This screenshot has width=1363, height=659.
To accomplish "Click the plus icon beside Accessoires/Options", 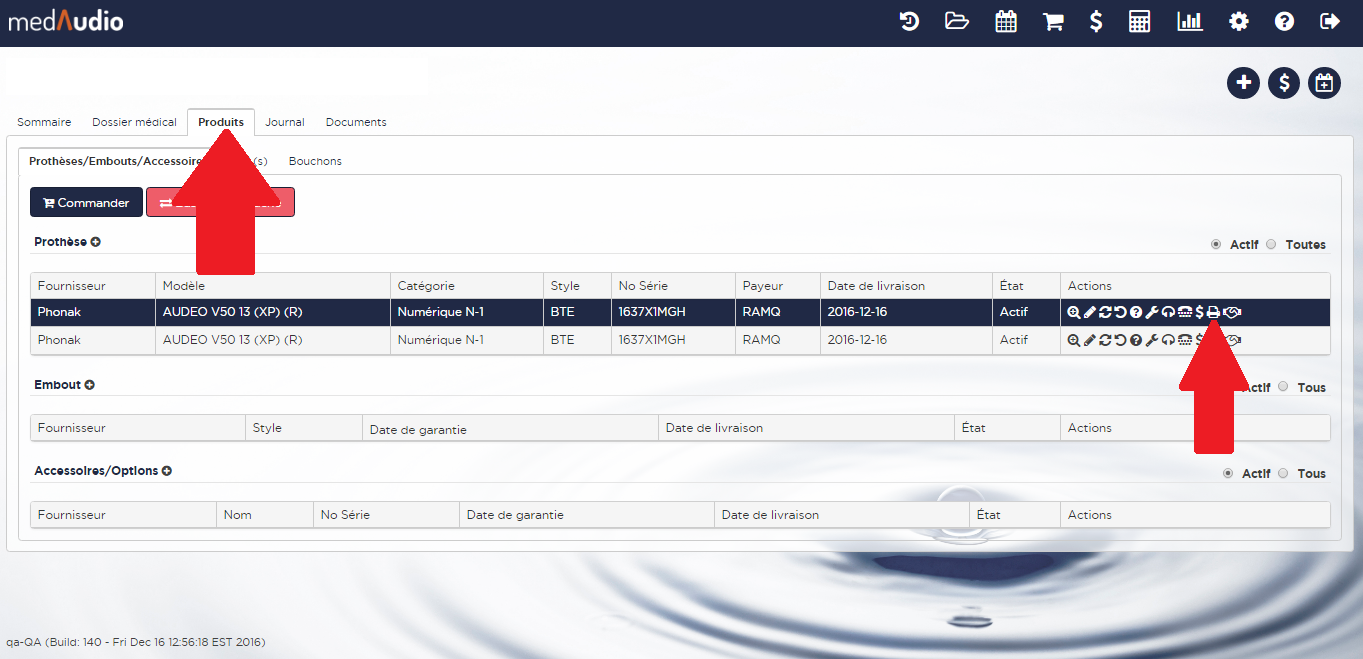I will (167, 471).
